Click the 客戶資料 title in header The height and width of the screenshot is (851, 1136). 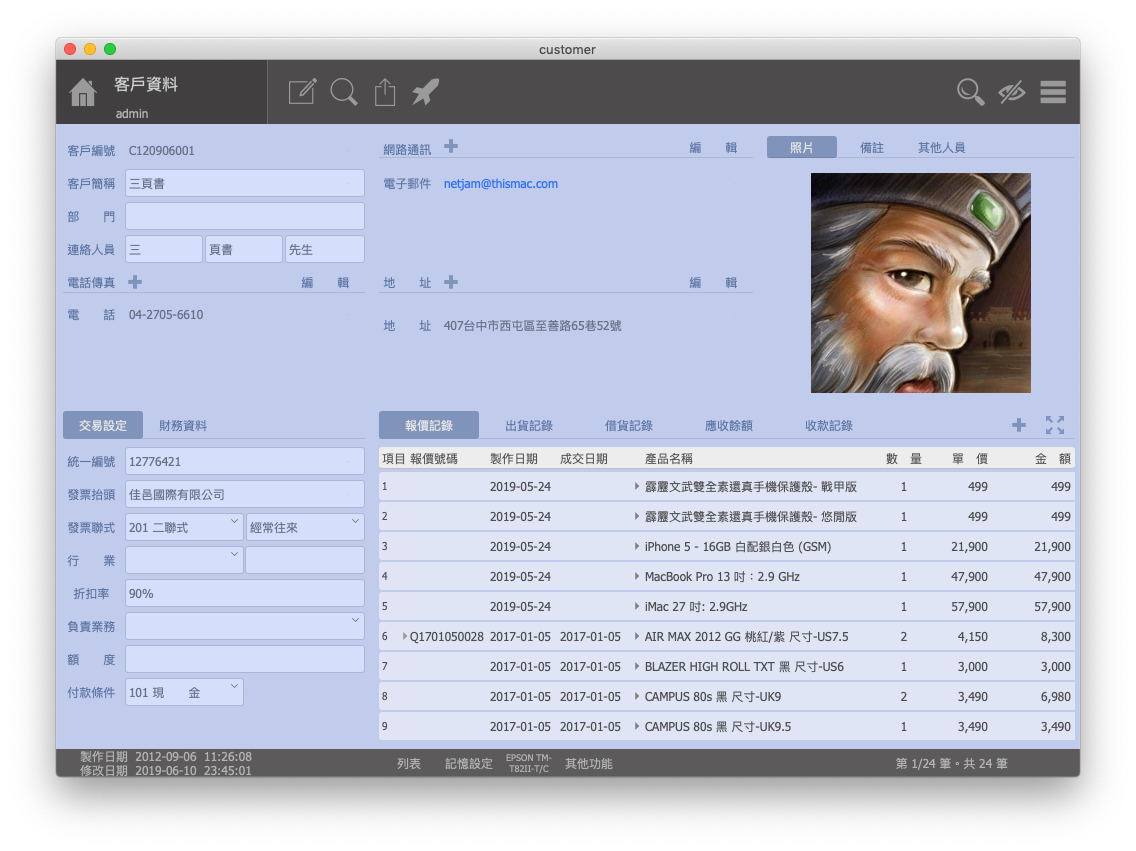pos(146,85)
